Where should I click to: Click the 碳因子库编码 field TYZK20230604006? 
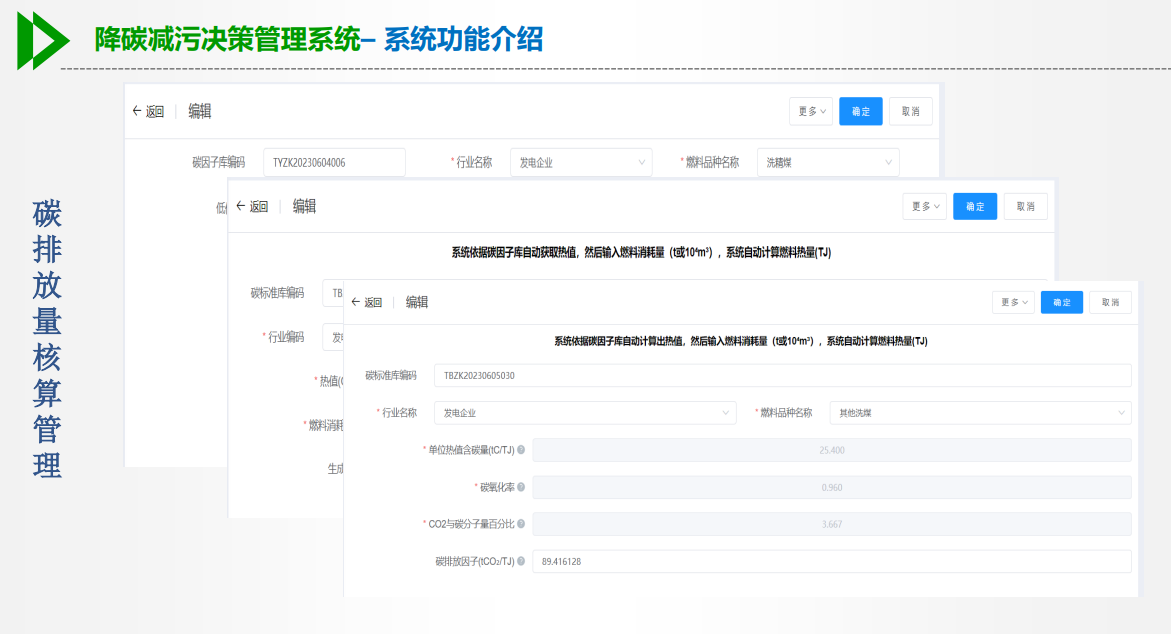point(334,162)
